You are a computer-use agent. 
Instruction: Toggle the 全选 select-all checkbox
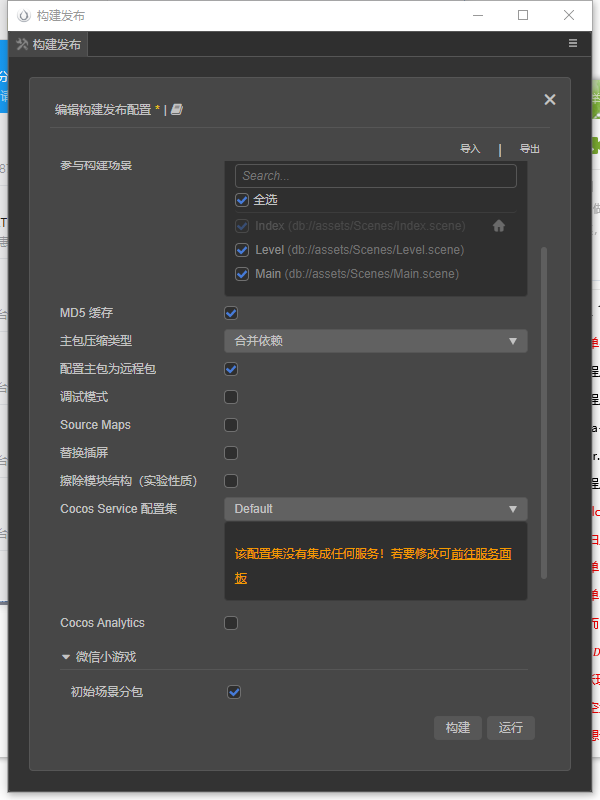242,199
